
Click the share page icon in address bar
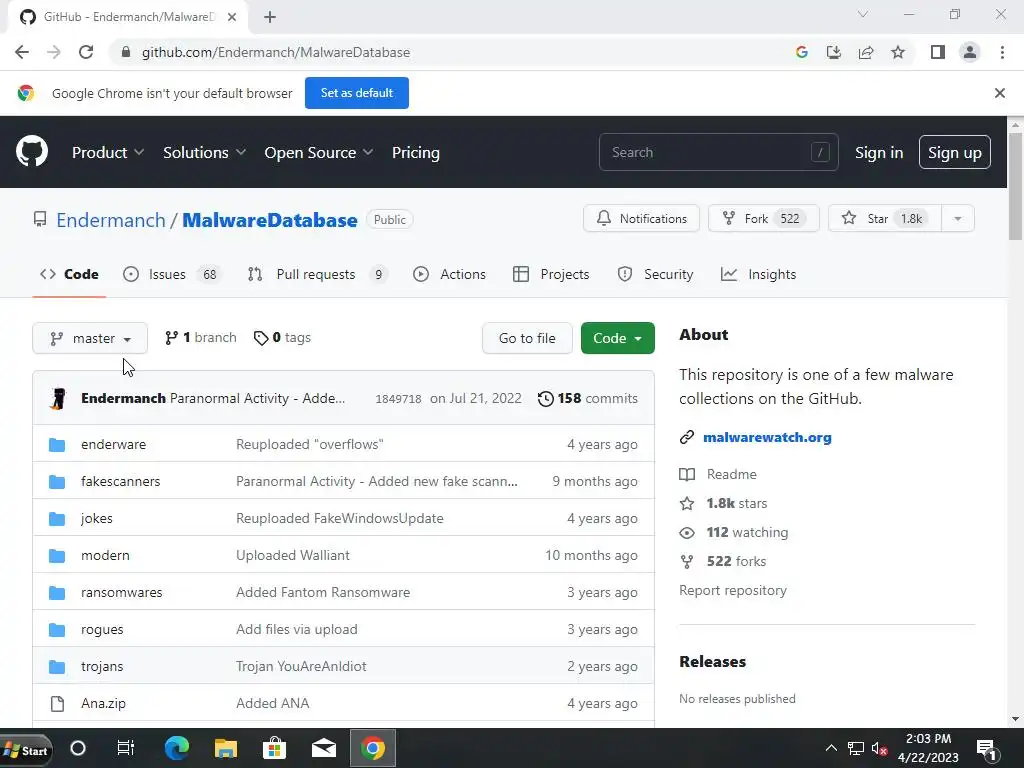pos(866,52)
